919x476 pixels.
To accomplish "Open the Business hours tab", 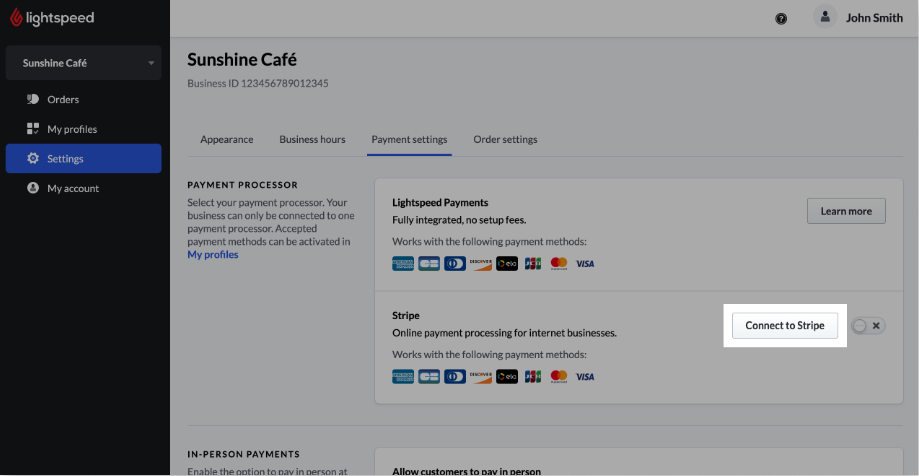I will [x=312, y=139].
